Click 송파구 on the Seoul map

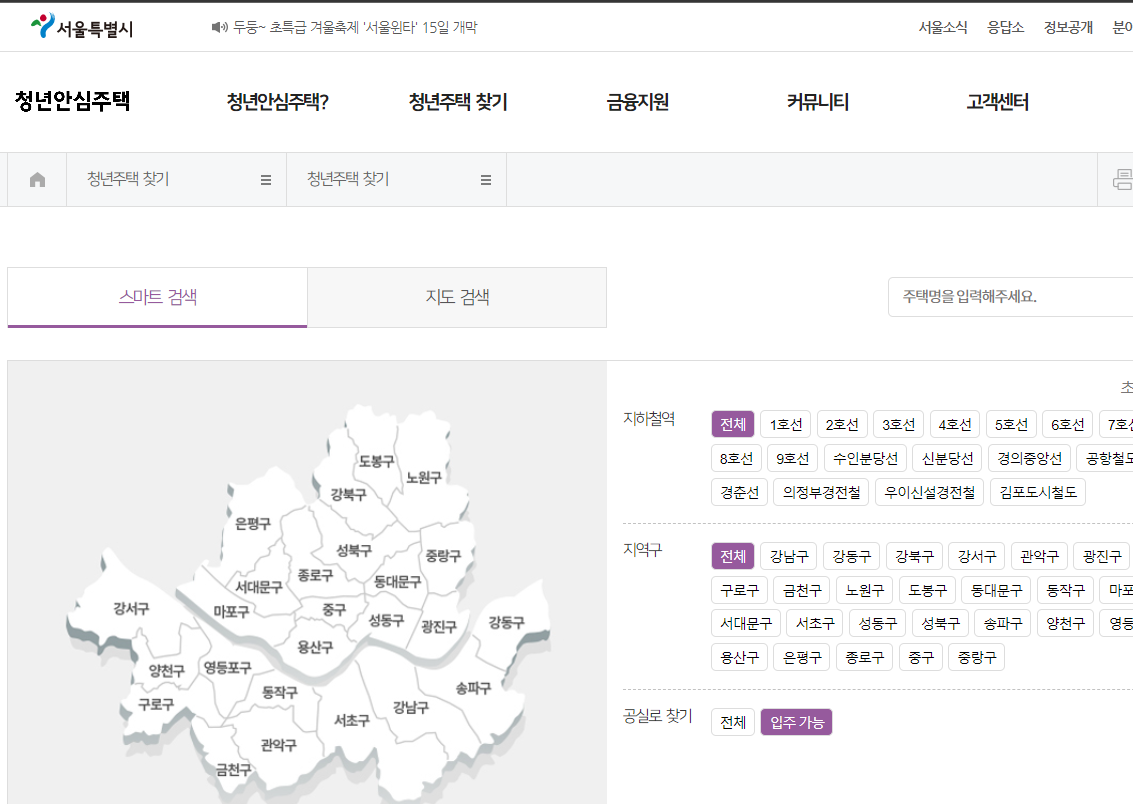tap(473, 688)
